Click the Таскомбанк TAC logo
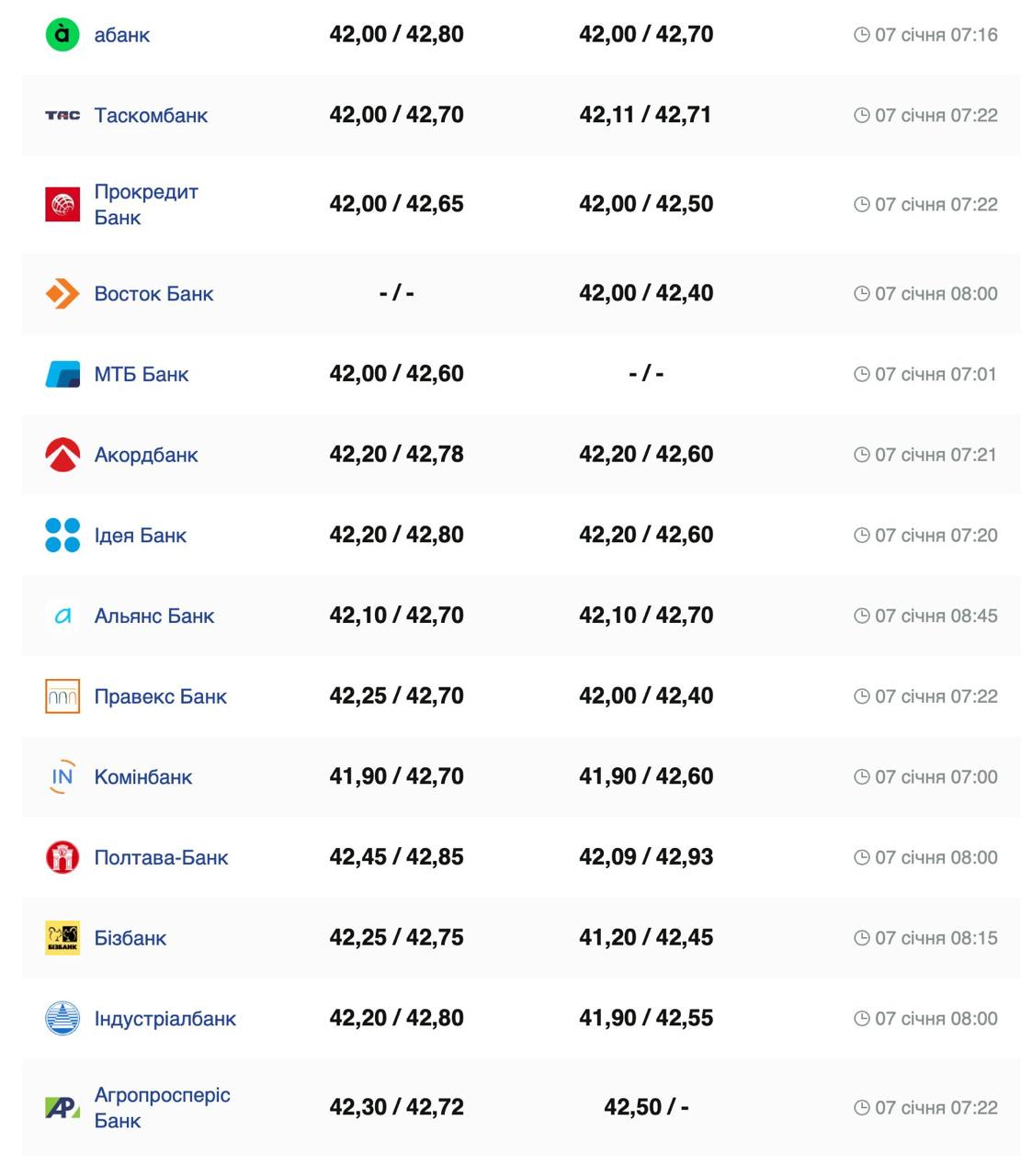 (x=62, y=116)
